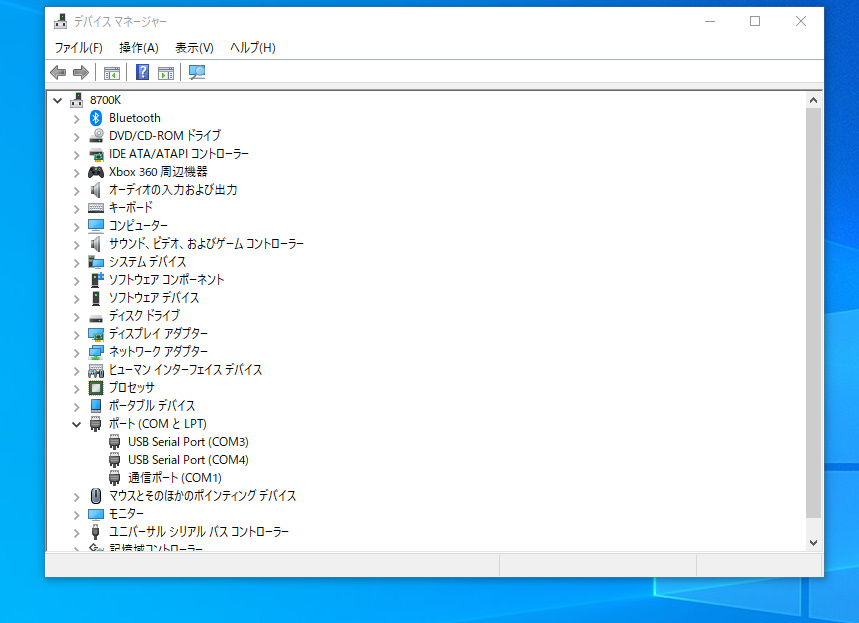Expand the ネットワーク アダプター category
The height and width of the screenshot is (623, 859).
(77, 352)
